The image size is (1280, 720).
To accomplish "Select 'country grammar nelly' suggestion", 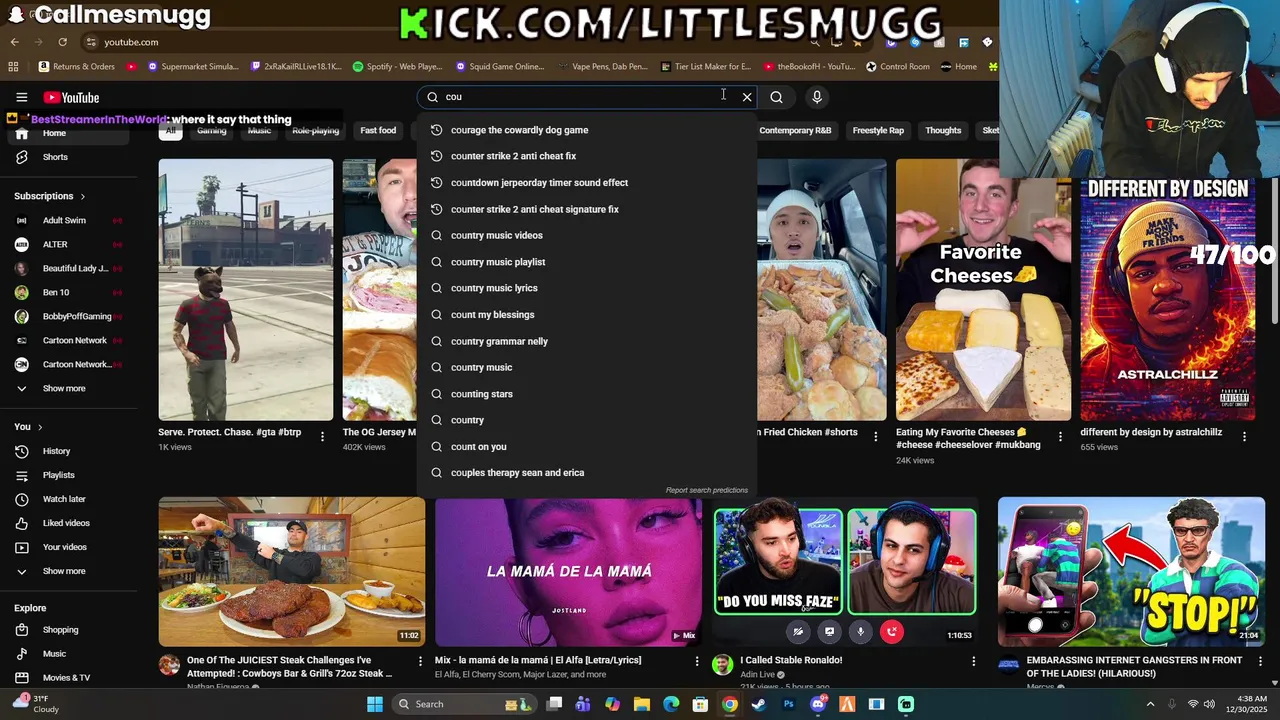I will click(x=586, y=341).
